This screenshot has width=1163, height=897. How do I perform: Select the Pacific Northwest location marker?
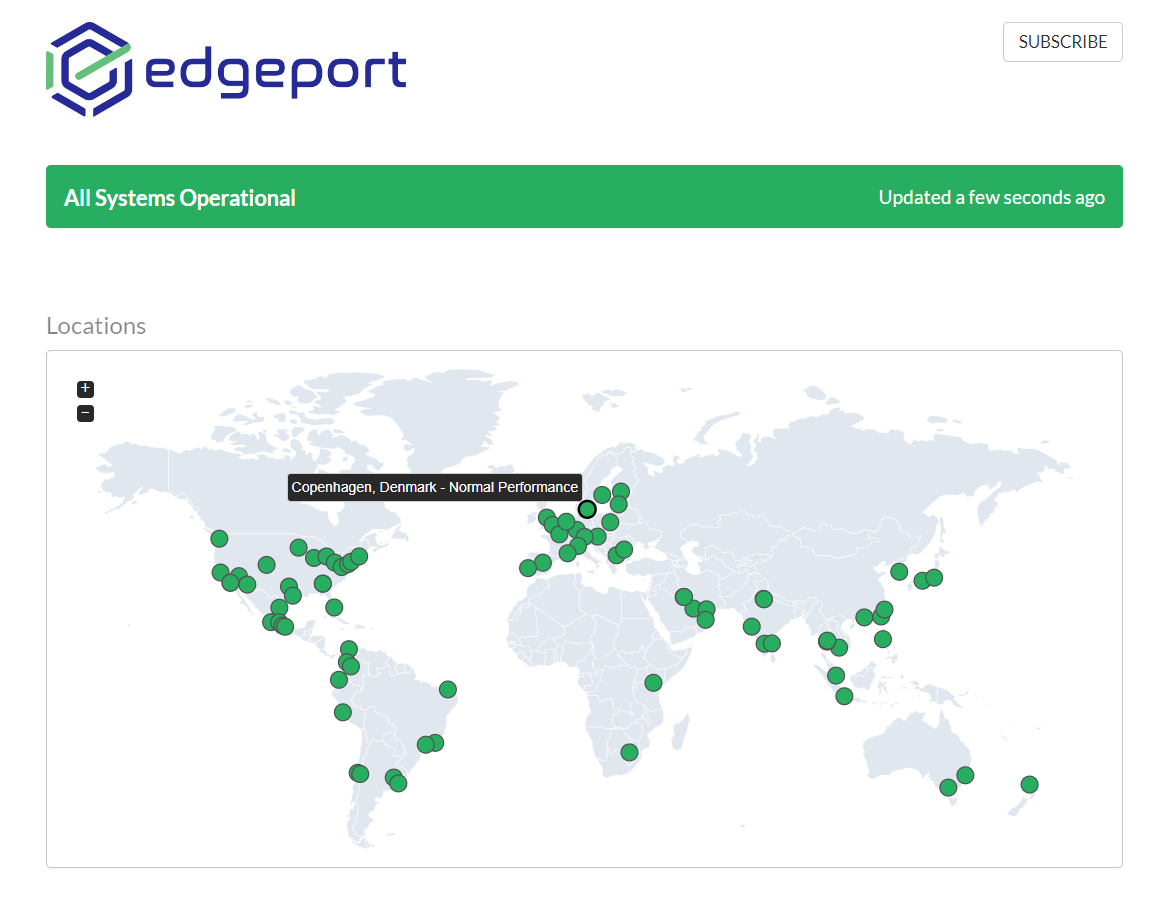click(x=219, y=539)
